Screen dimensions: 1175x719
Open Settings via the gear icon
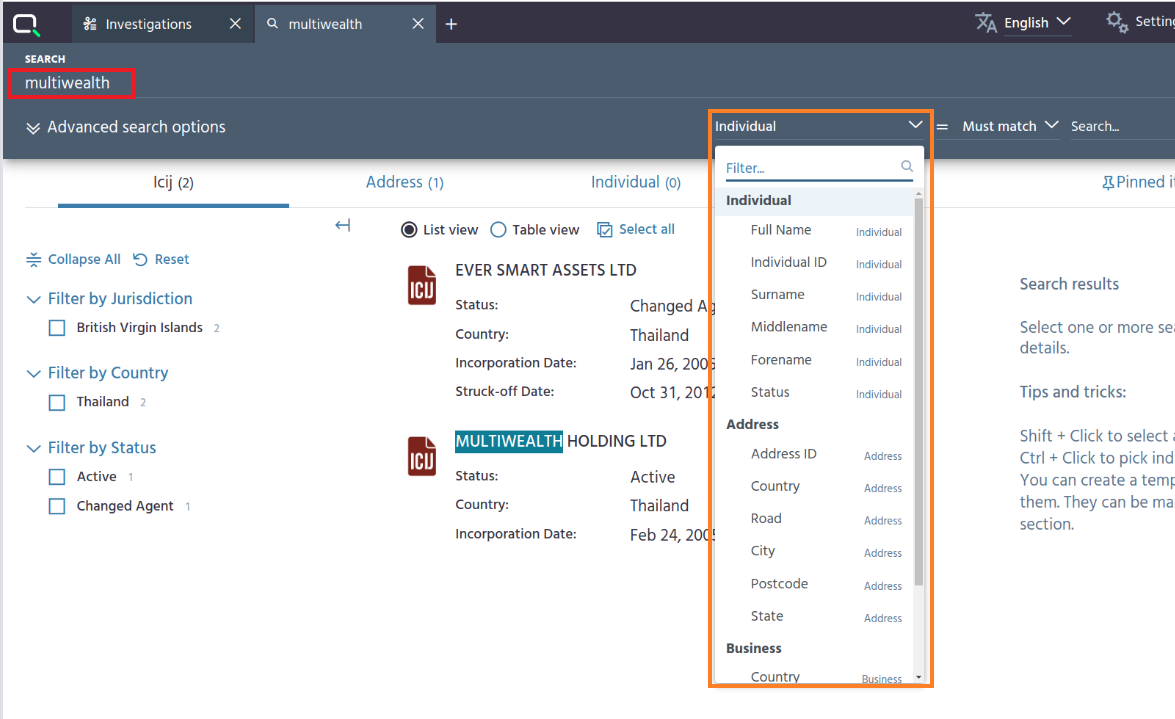[1117, 20]
